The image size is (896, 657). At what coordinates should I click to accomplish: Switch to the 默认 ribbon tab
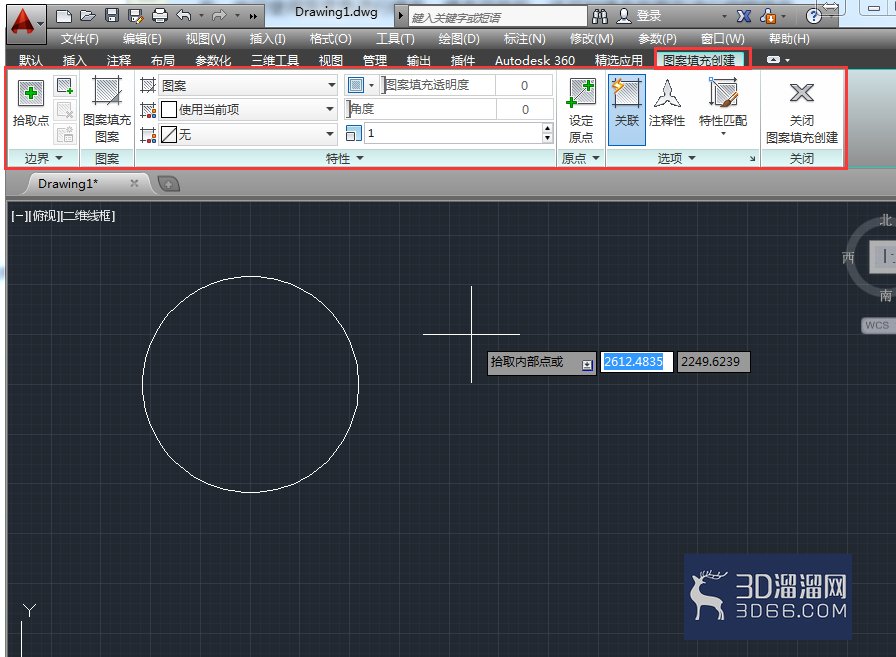click(30, 60)
